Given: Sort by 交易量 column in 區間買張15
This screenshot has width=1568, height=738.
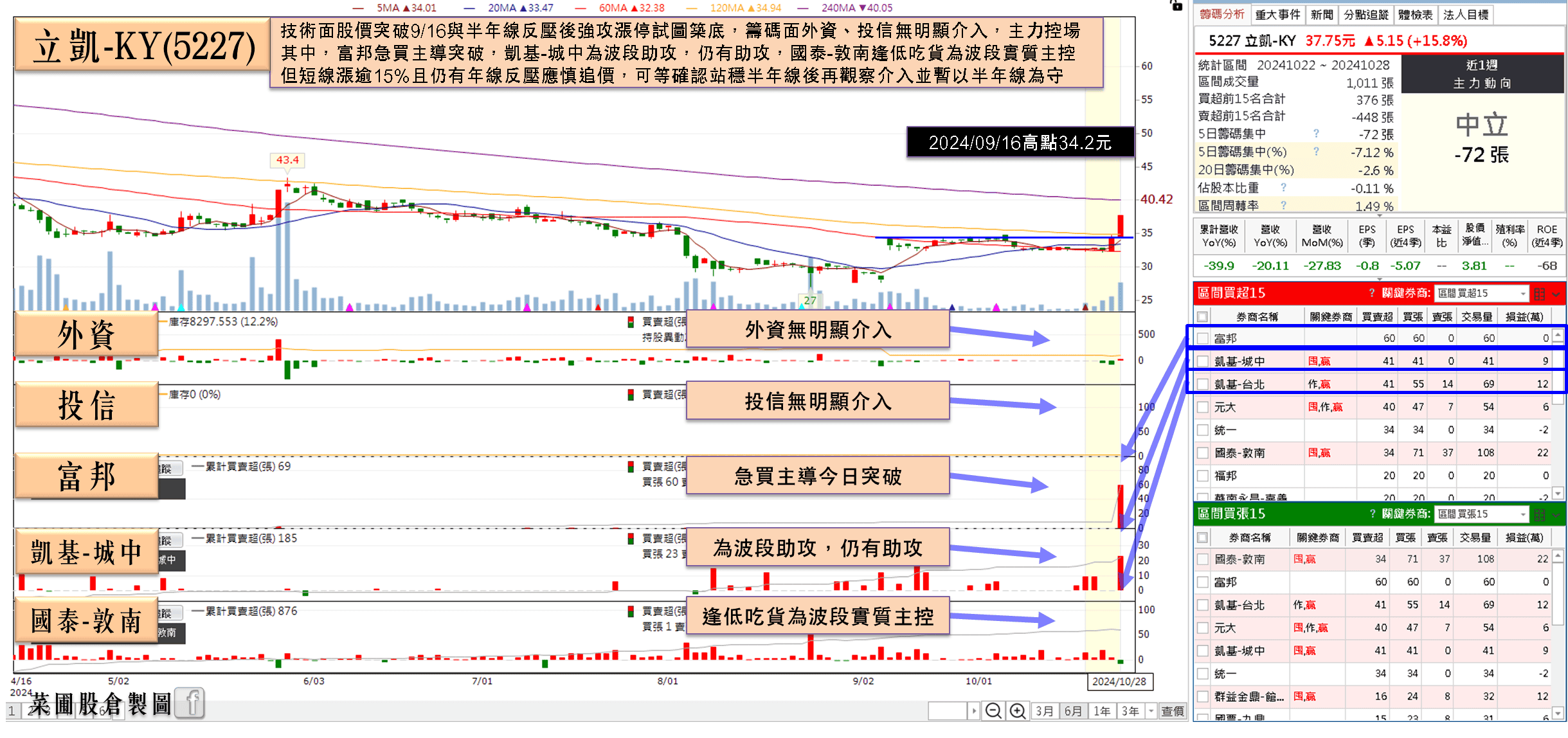Looking at the screenshot, I should (x=1475, y=537).
